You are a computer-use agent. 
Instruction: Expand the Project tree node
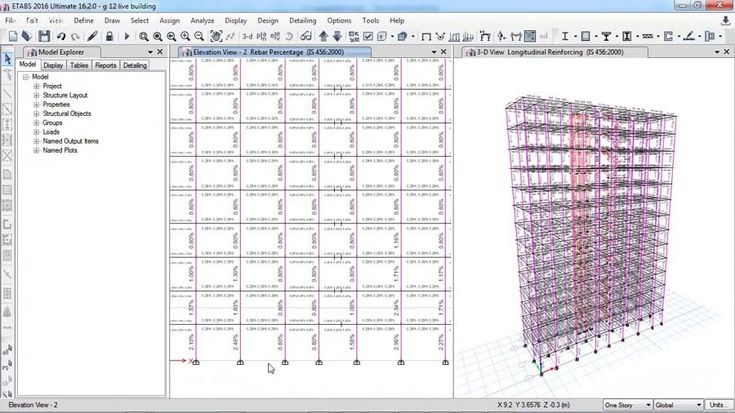pyautogui.click(x=36, y=86)
